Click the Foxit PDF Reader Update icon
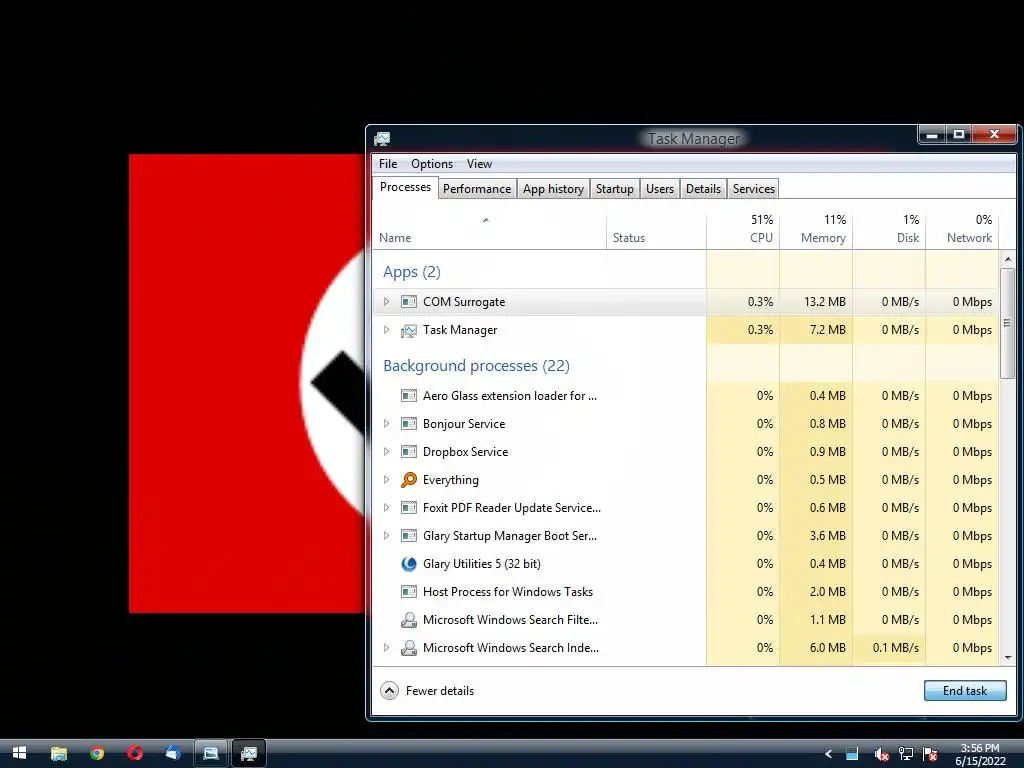Image resolution: width=1024 pixels, height=768 pixels. (409, 508)
